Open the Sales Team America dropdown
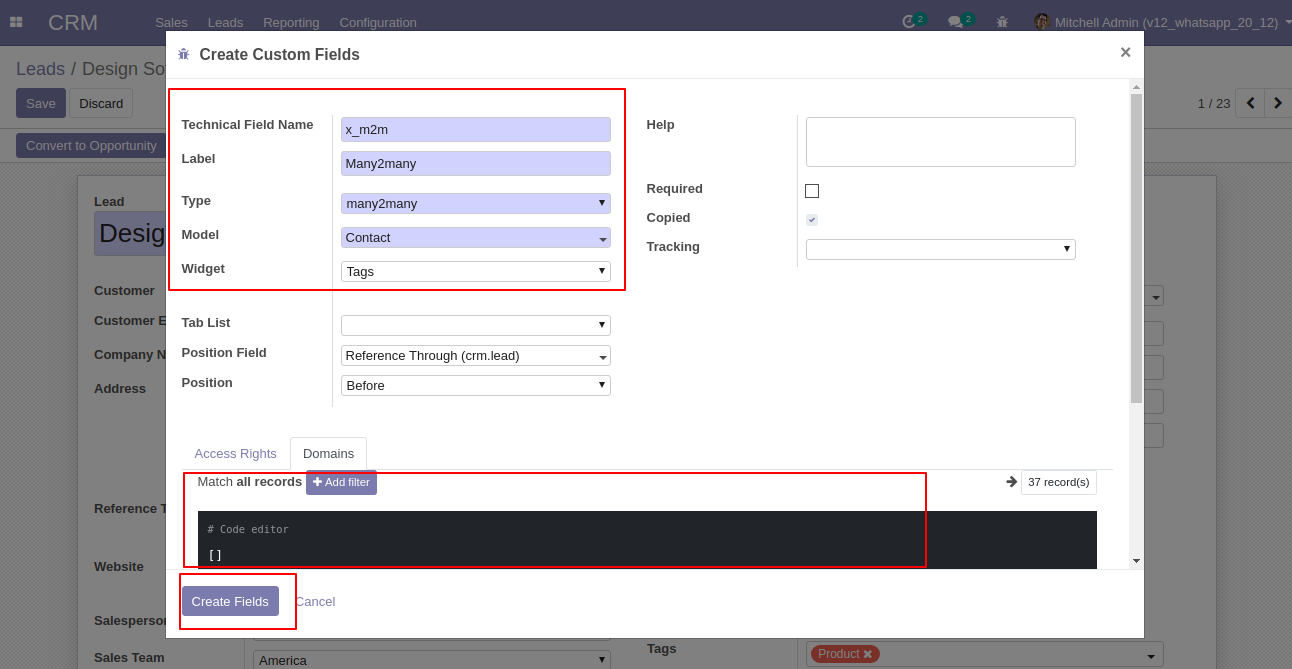1292x669 pixels. [432, 660]
